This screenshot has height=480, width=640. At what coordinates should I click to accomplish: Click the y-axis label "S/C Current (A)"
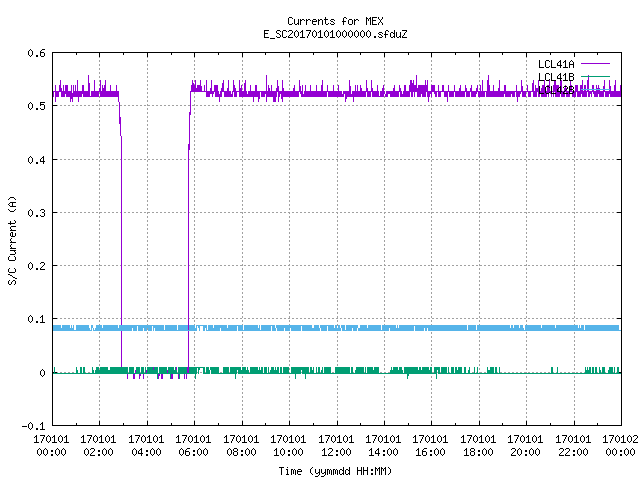click(x=12, y=240)
